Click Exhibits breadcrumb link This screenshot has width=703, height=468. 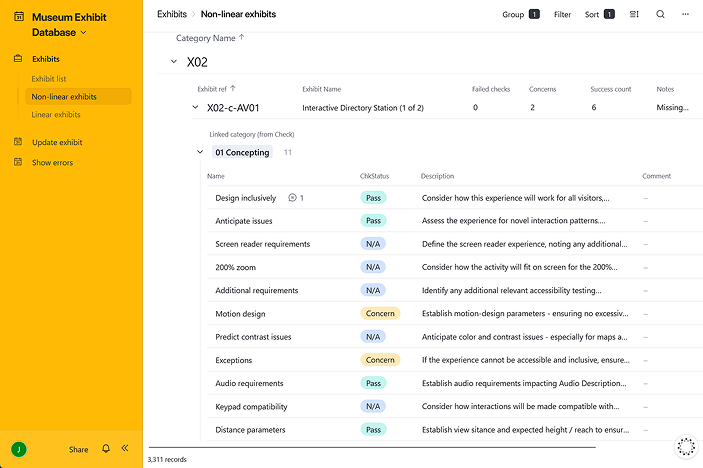coord(172,14)
